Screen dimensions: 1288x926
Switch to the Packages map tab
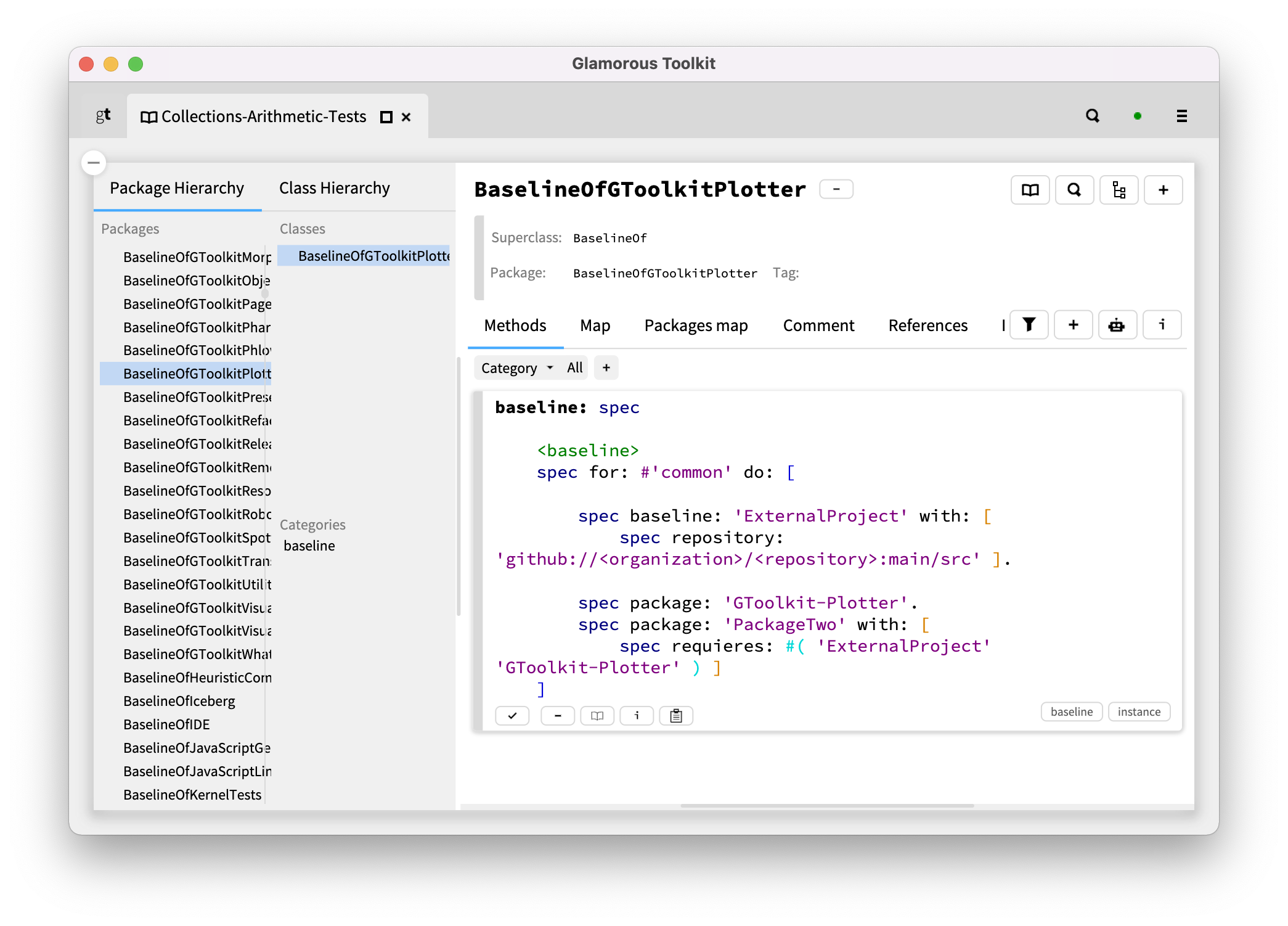click(695, 326)
